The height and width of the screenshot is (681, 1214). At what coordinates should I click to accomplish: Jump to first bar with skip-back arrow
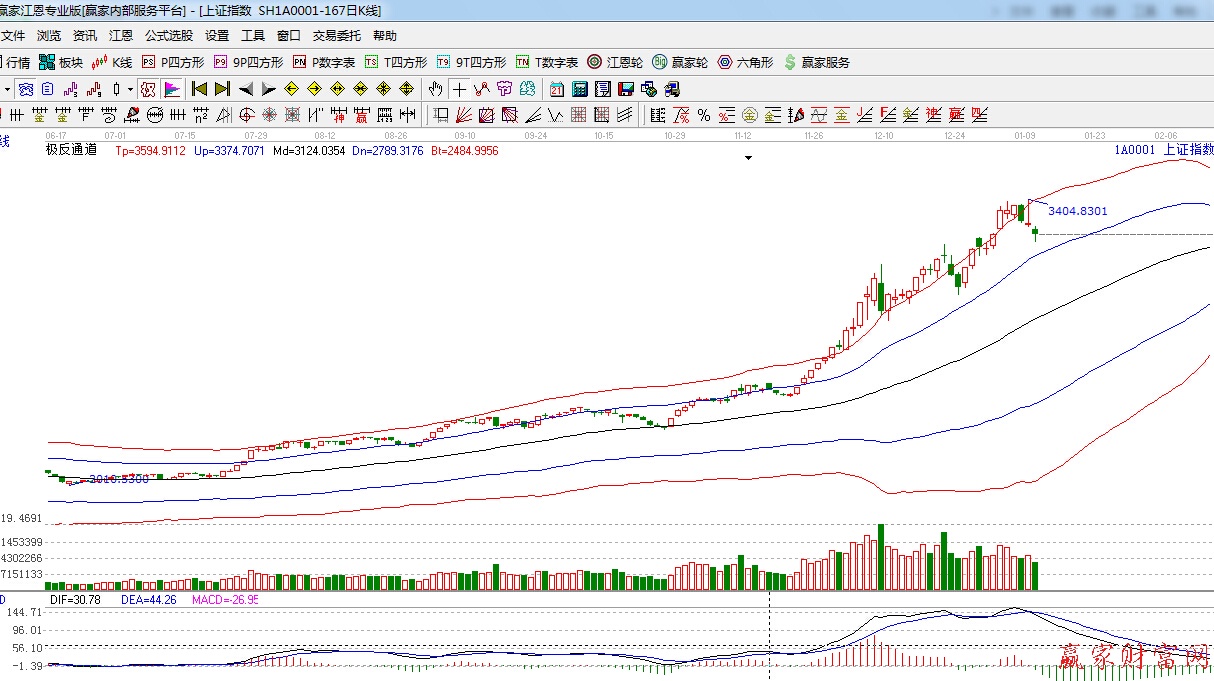(199, 89)
